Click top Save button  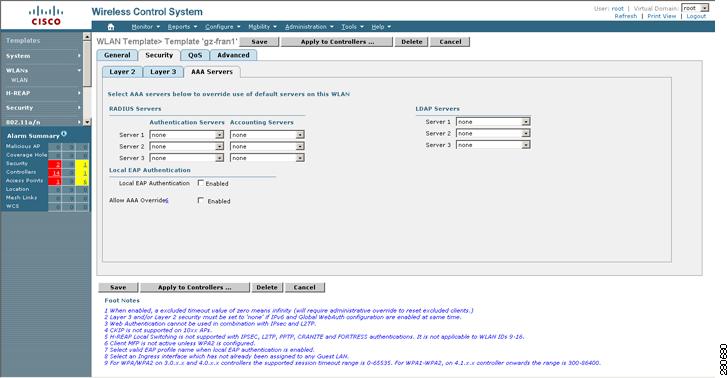(259, 42)
